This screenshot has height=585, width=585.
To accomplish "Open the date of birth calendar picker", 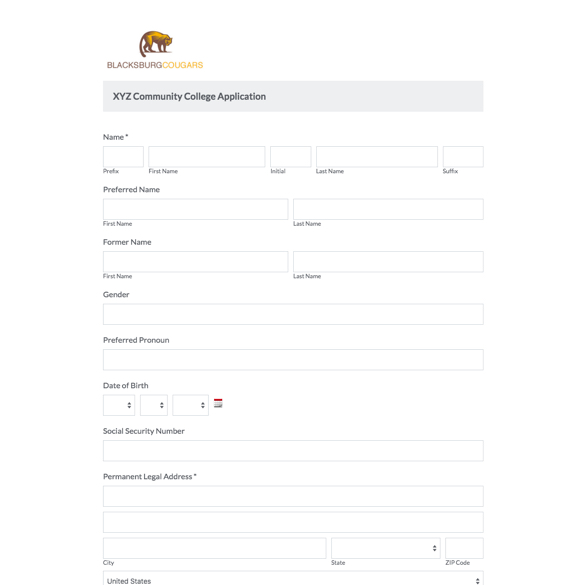I will pyautogui.click(x=218, y=403).
